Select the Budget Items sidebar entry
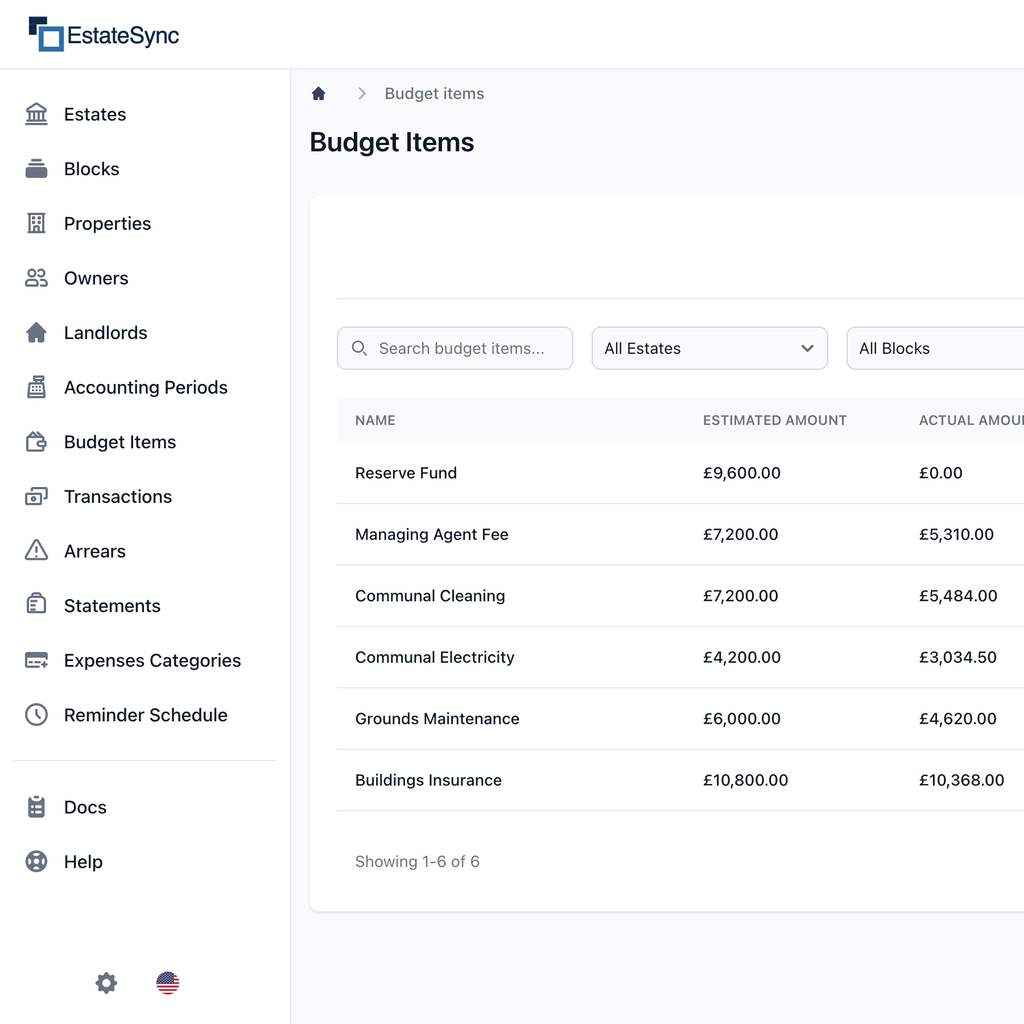Viewport: 1024px width, 1024px height. pyautogui.click(x=120, y=442)
